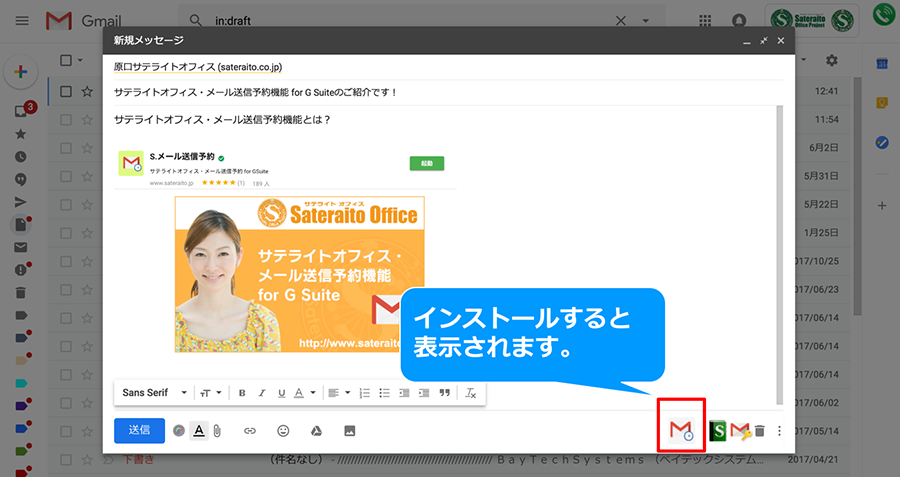
Task: Click the Sateraito Office banner image in body
Action: coord(300,274)
